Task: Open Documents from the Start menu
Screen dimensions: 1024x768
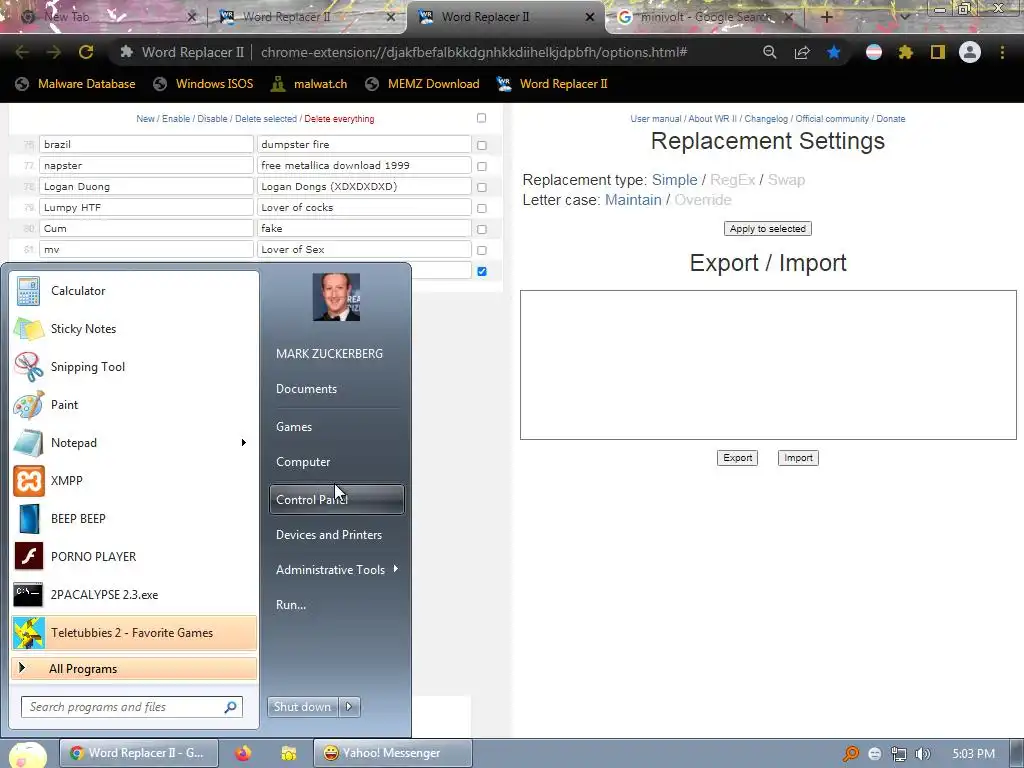Action: click(x=306, y=389)
